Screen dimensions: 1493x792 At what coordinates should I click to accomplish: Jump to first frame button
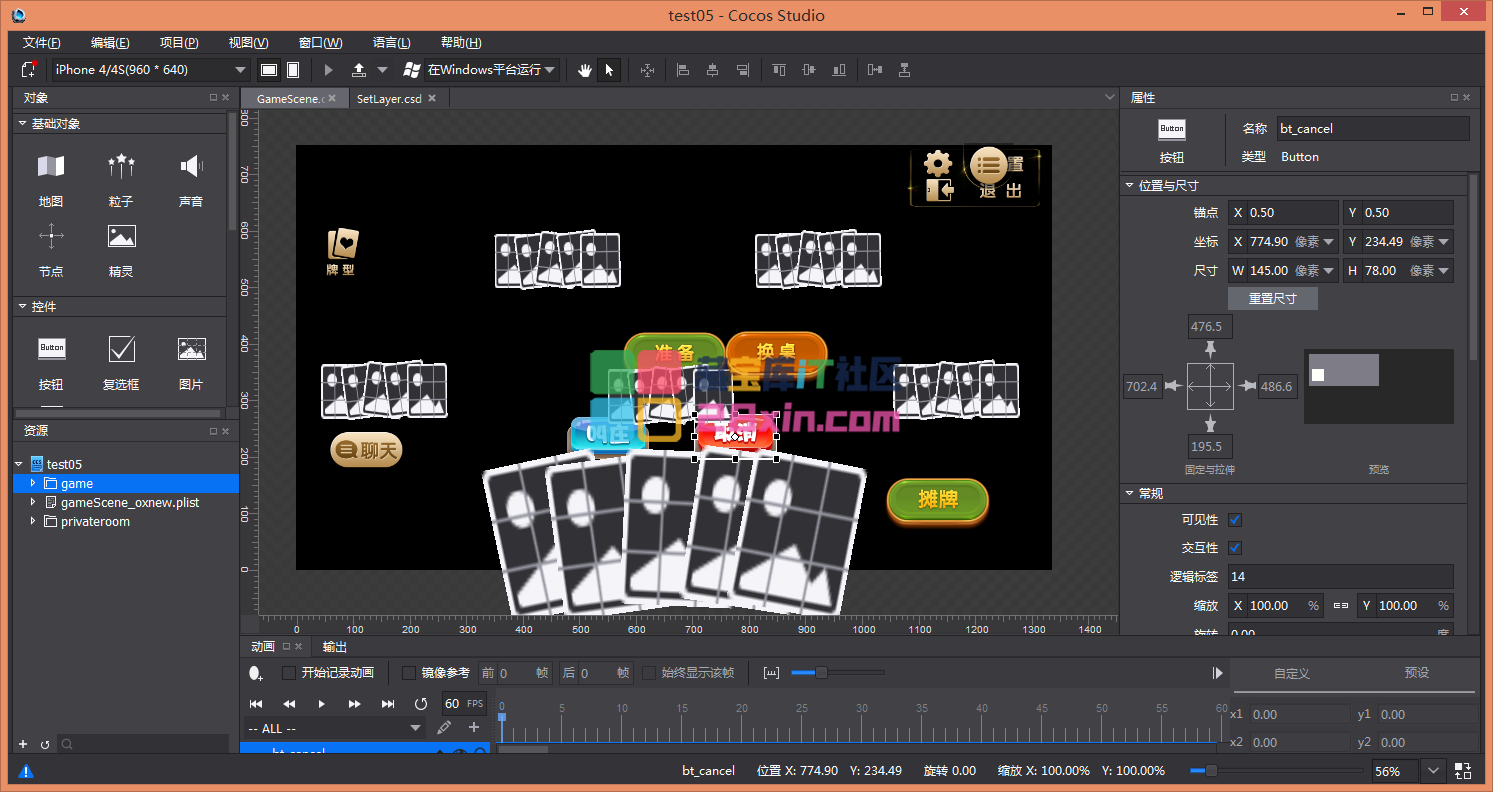pyautogui.click(x=256, y=704)
